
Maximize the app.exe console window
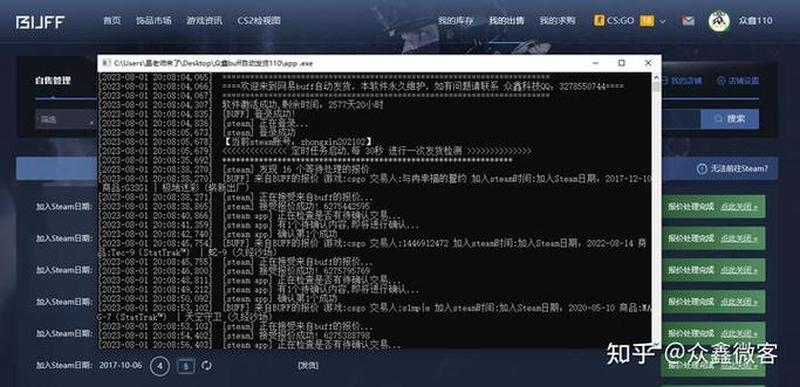(x=621, y=63)
